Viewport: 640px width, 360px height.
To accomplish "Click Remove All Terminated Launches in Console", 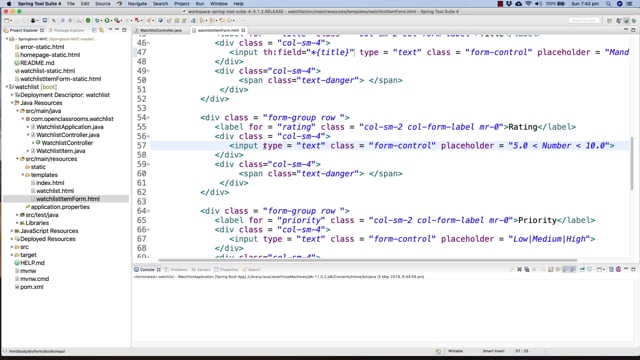I will pos(527,269).
